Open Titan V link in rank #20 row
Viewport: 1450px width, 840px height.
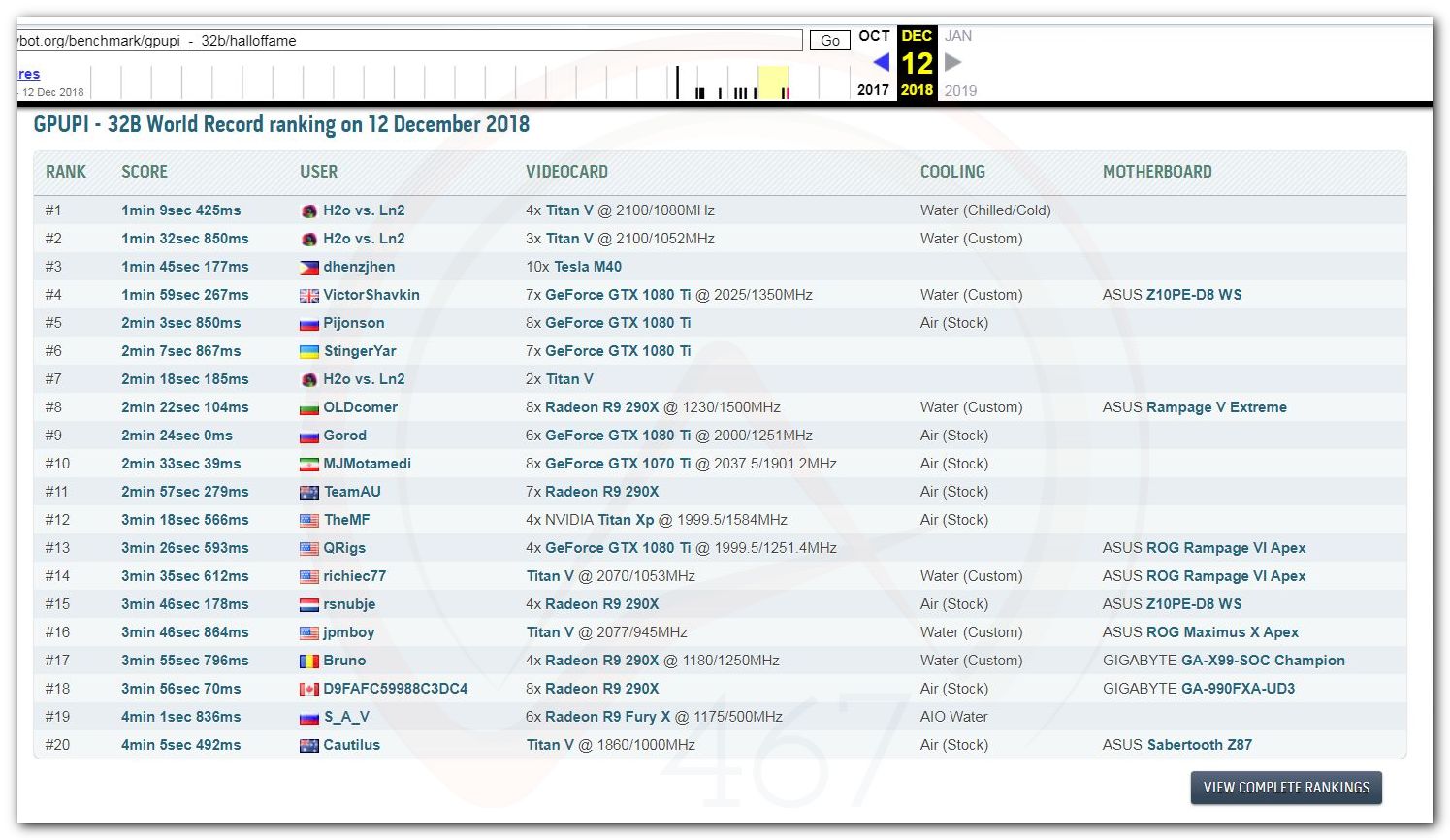pos(550,745)
